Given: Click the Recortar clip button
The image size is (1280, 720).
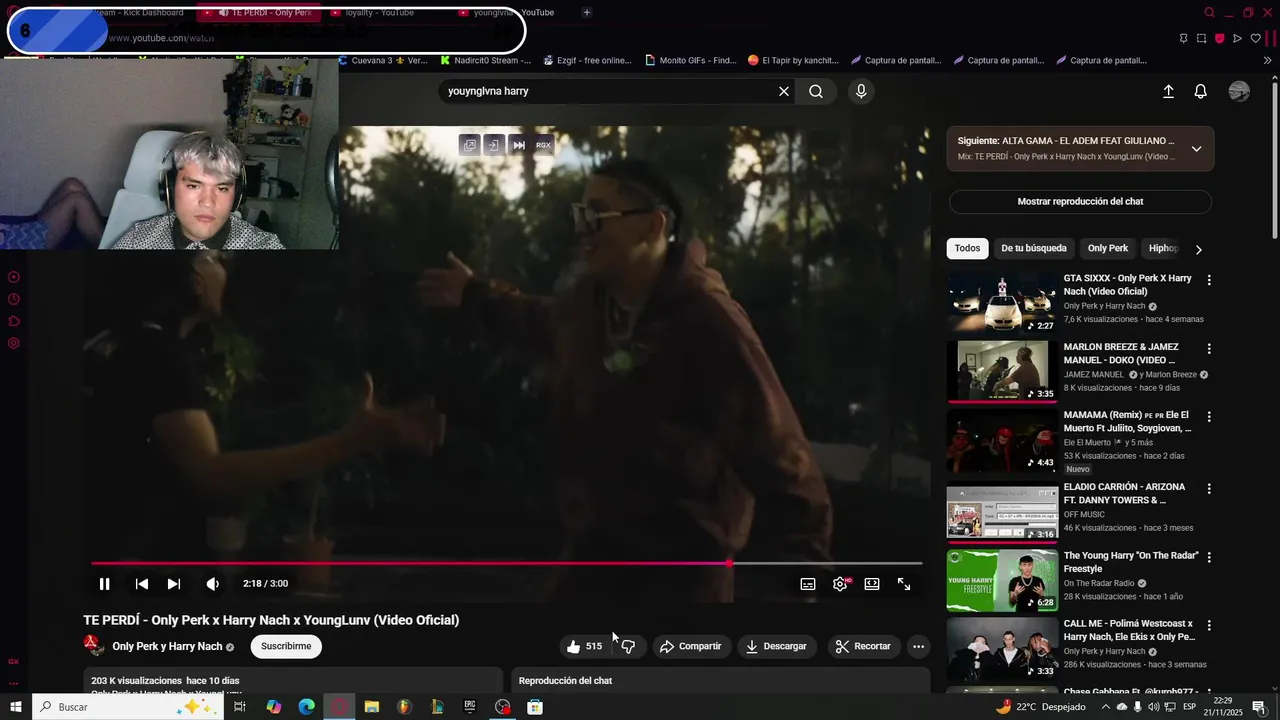Looking at the screenshot, I should tap(863, 646).
